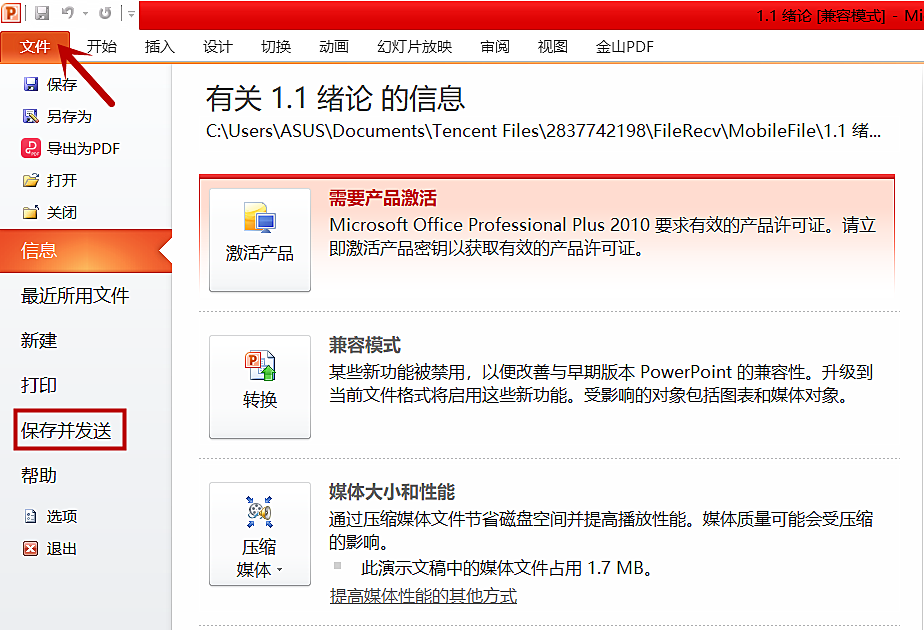Open the 文件 tab

35,47
